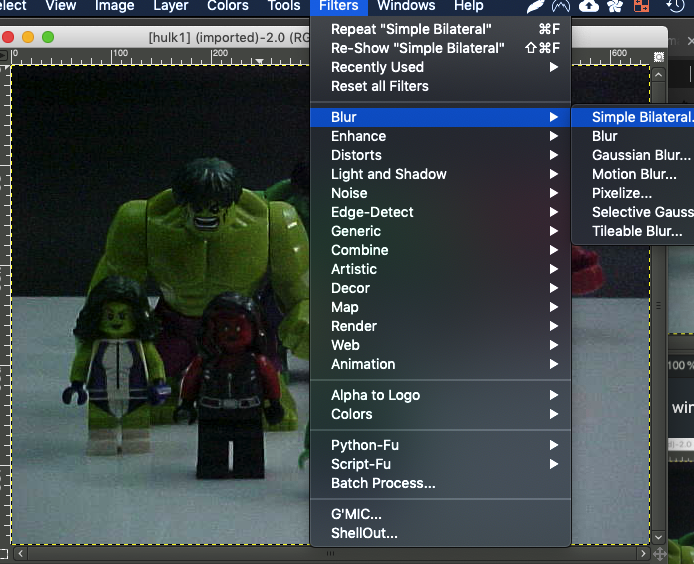Screen dimensions: 694x564
Task: Open the Windows menu
Action: (406, 6)
